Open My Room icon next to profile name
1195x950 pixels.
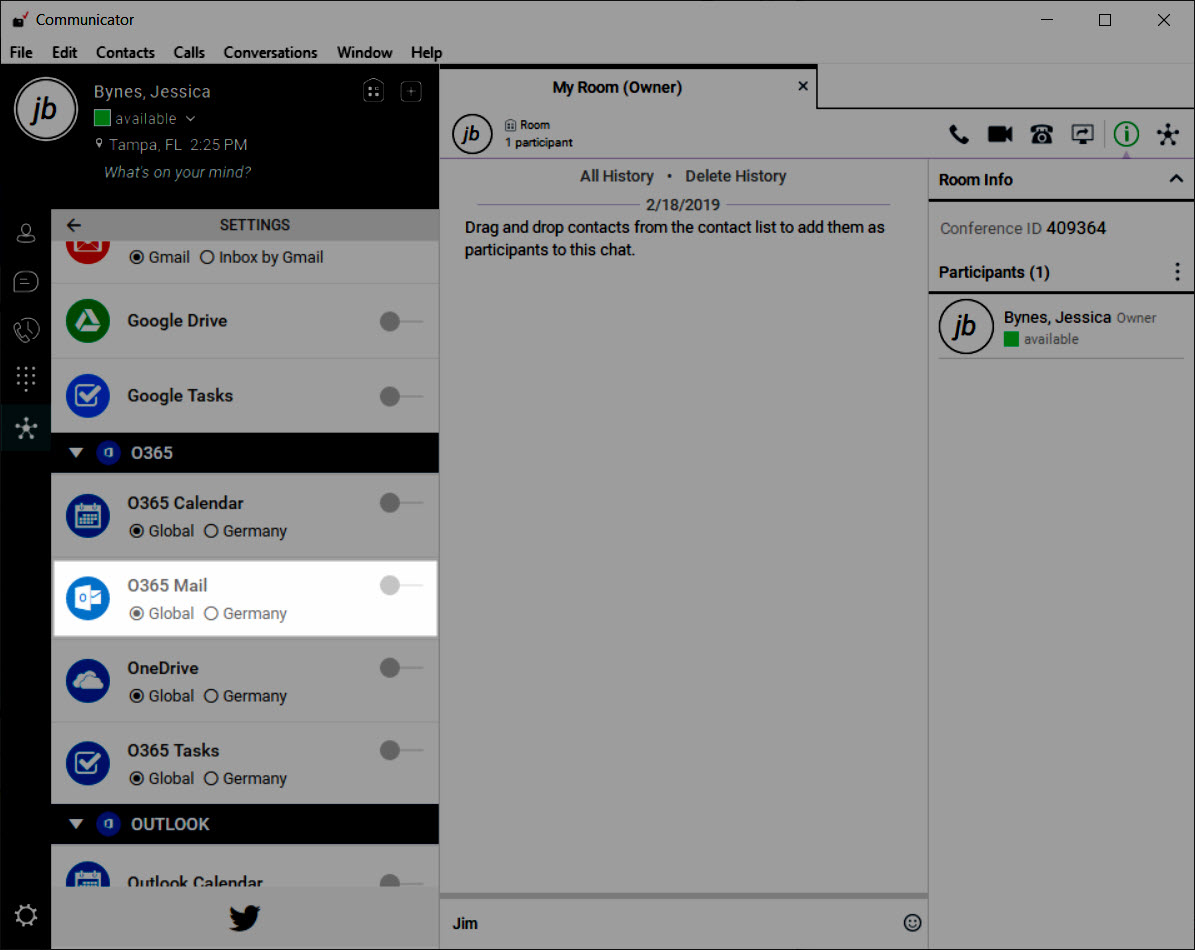373,91
